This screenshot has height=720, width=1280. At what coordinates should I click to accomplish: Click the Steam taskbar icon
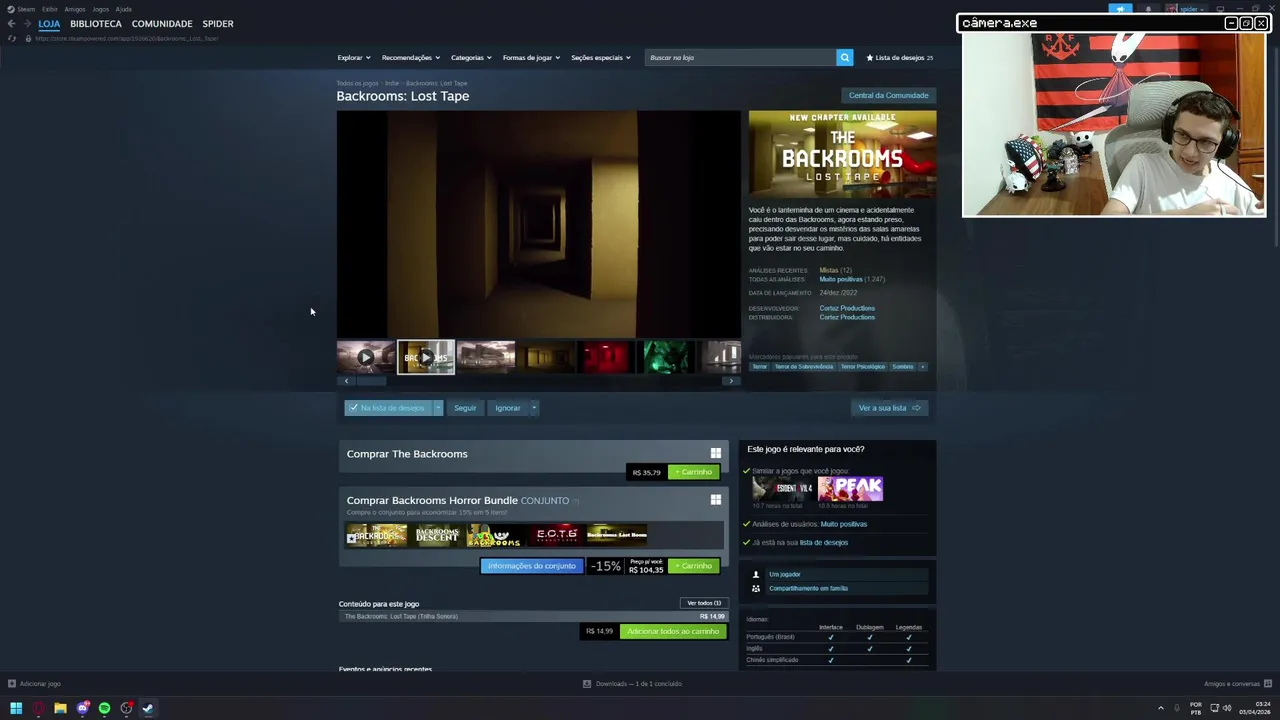pyautogui.click(x=148, y=708)
